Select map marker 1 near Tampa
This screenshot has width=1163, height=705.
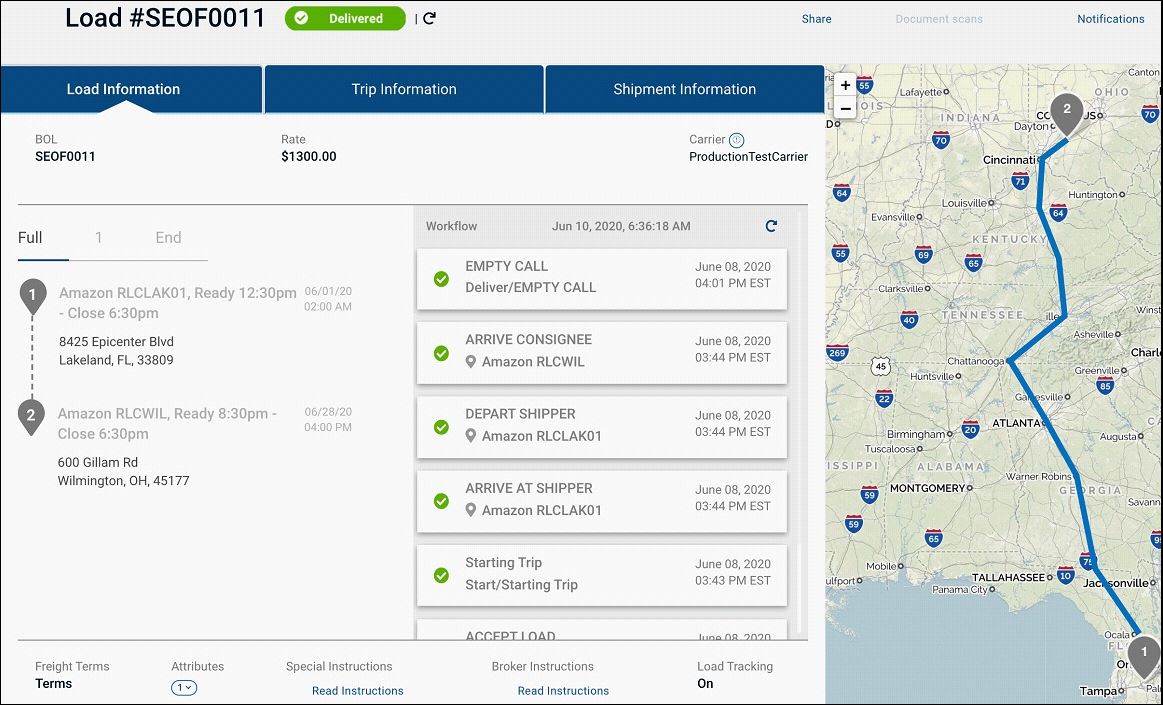pos(1143,653)
